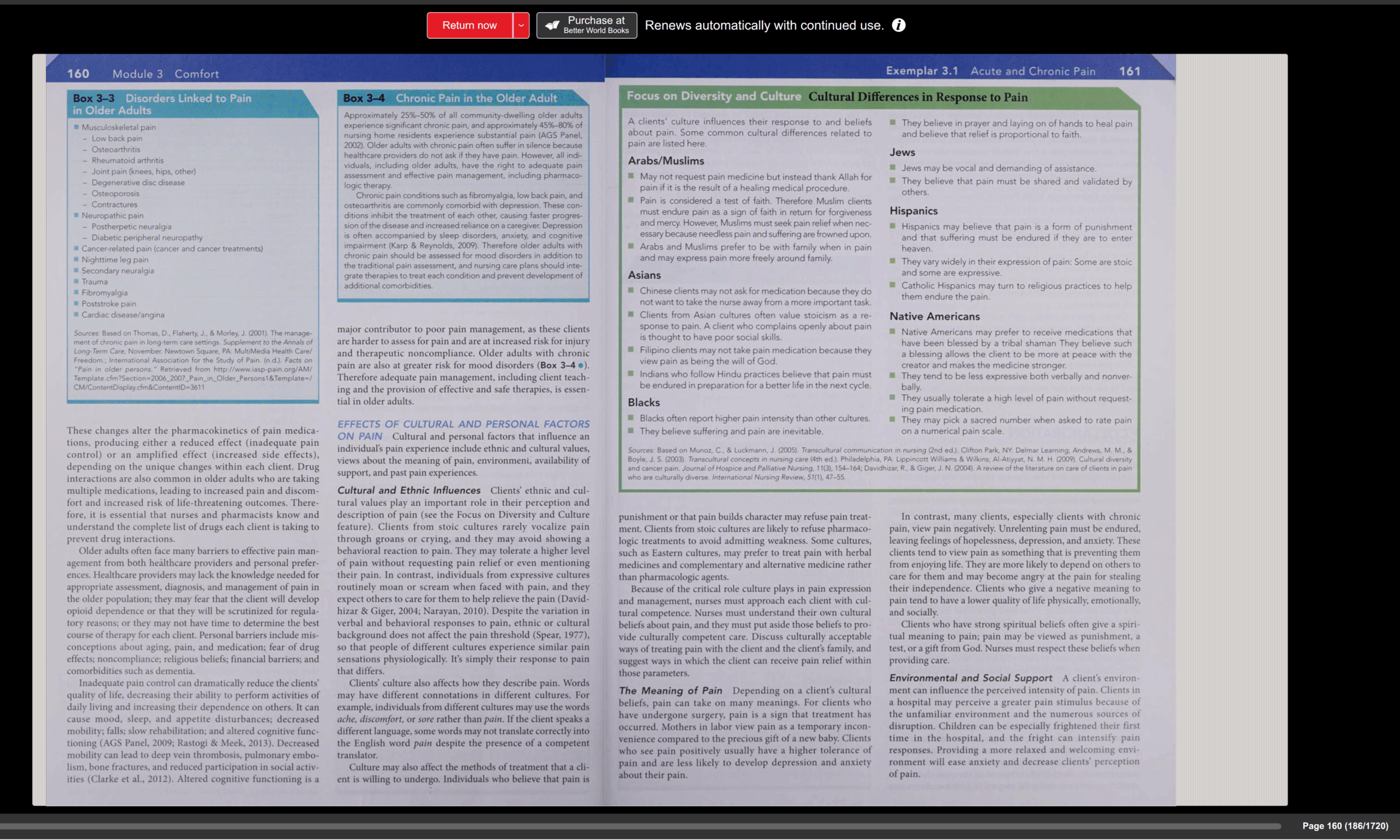Image resolution: width=1400 pixels, height=840 pixels.
Task: Click the Better World Books bird logo
Action: click(552, 26)
